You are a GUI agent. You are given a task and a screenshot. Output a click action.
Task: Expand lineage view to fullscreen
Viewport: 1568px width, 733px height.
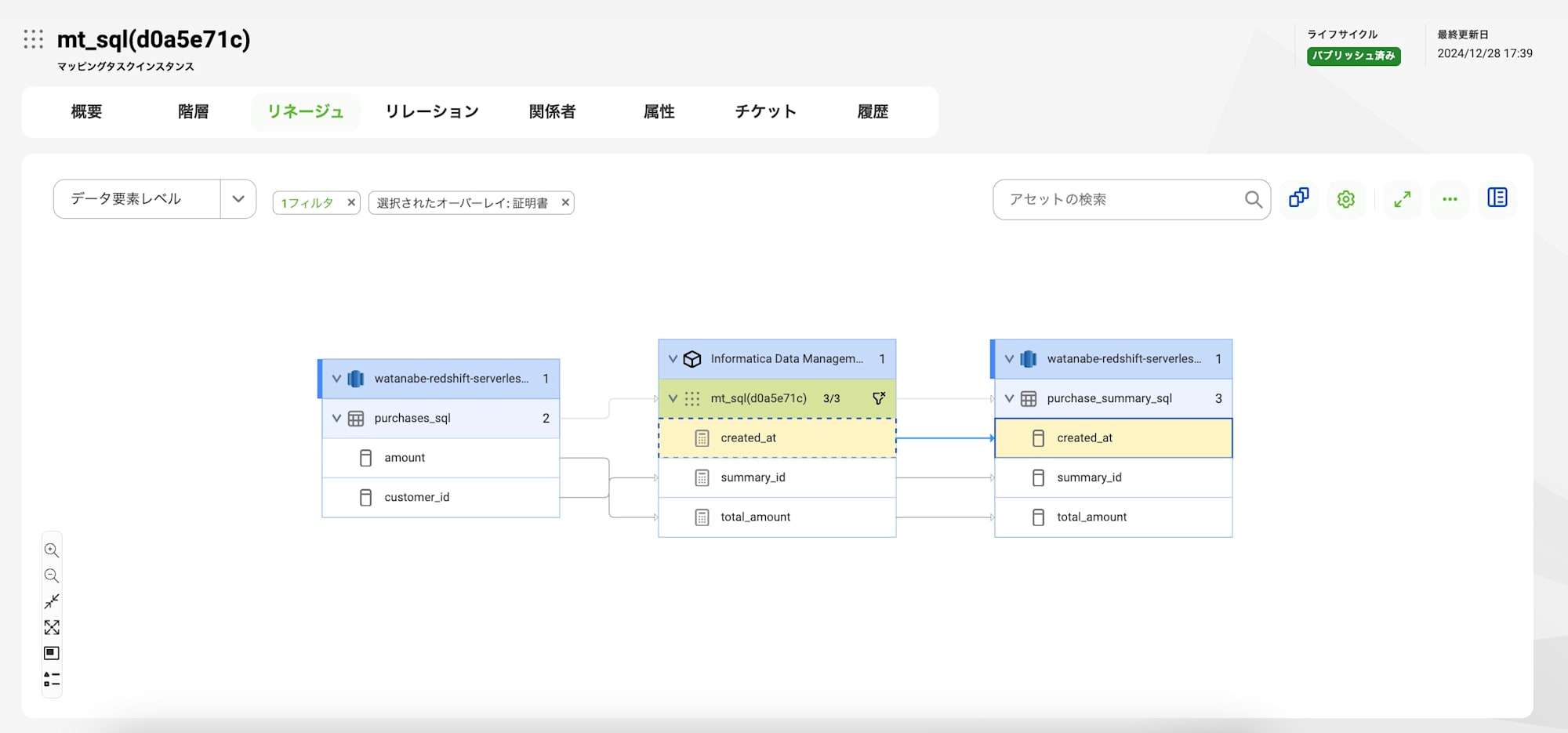tap(1403, 199)
